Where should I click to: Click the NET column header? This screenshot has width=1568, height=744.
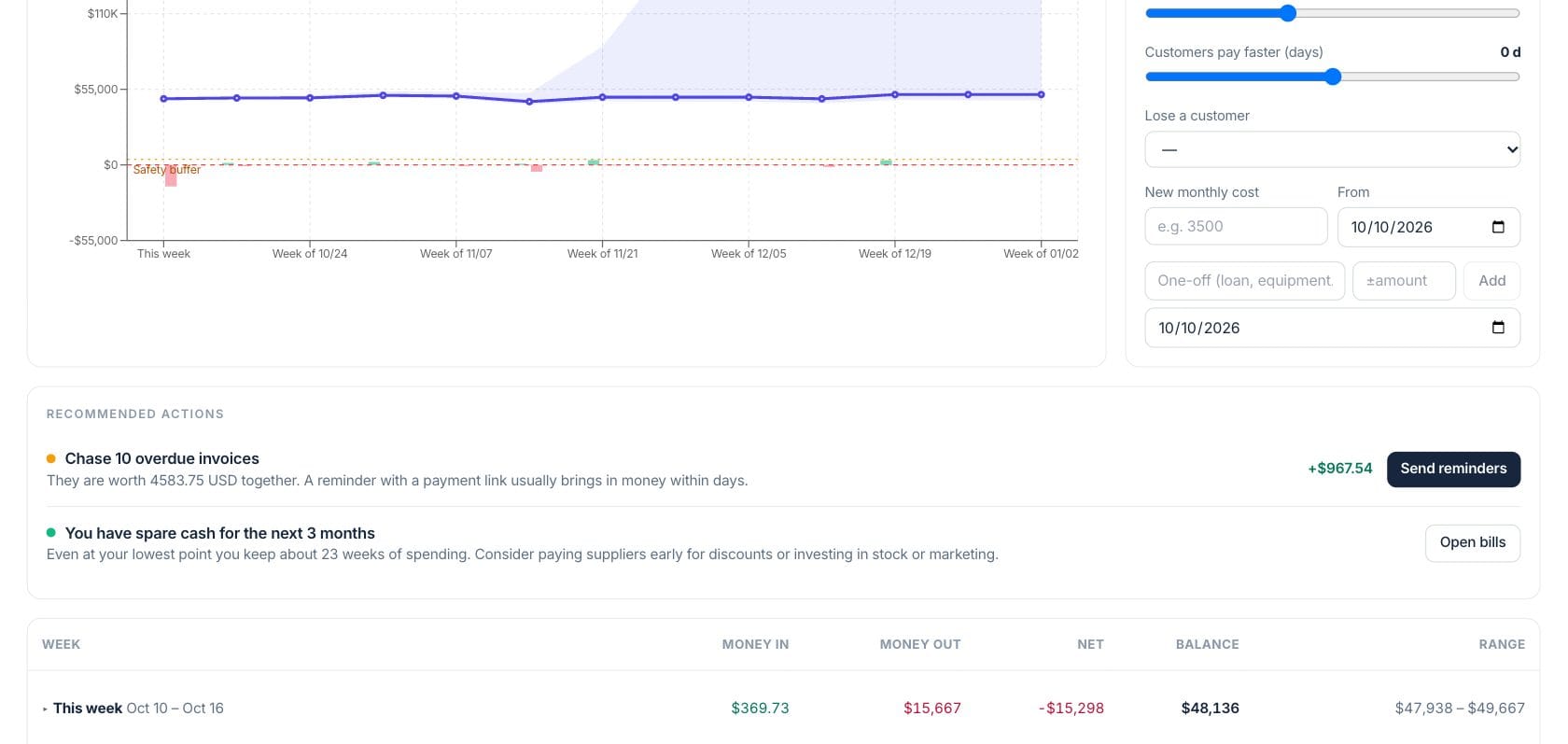pos(1090,644)
